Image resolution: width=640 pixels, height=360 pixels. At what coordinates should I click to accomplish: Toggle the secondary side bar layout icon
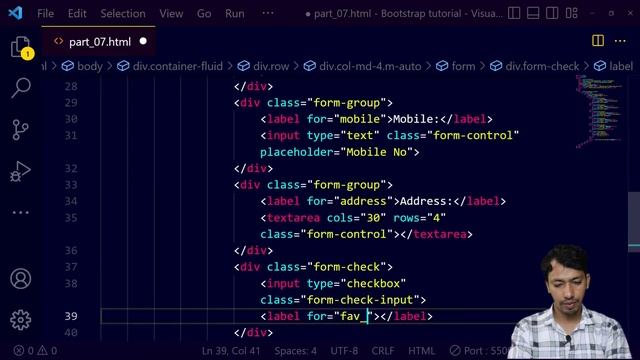(552, 13)
